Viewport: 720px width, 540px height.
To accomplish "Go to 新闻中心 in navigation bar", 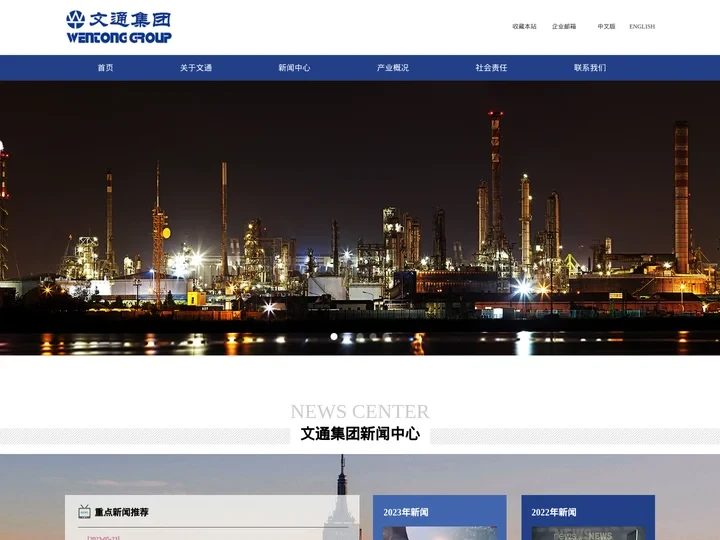I will pos(294,68).
